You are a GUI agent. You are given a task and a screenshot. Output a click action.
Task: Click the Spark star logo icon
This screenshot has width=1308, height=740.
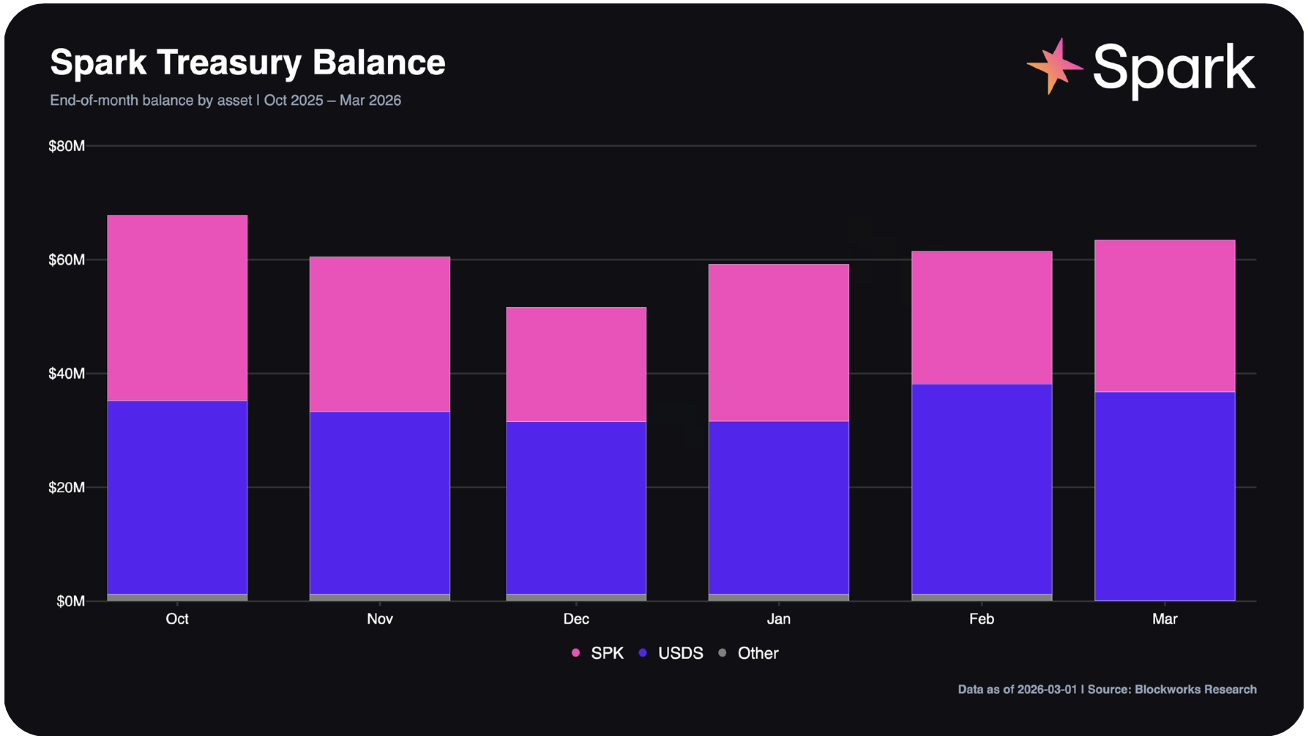click(x=1055, y=66)
